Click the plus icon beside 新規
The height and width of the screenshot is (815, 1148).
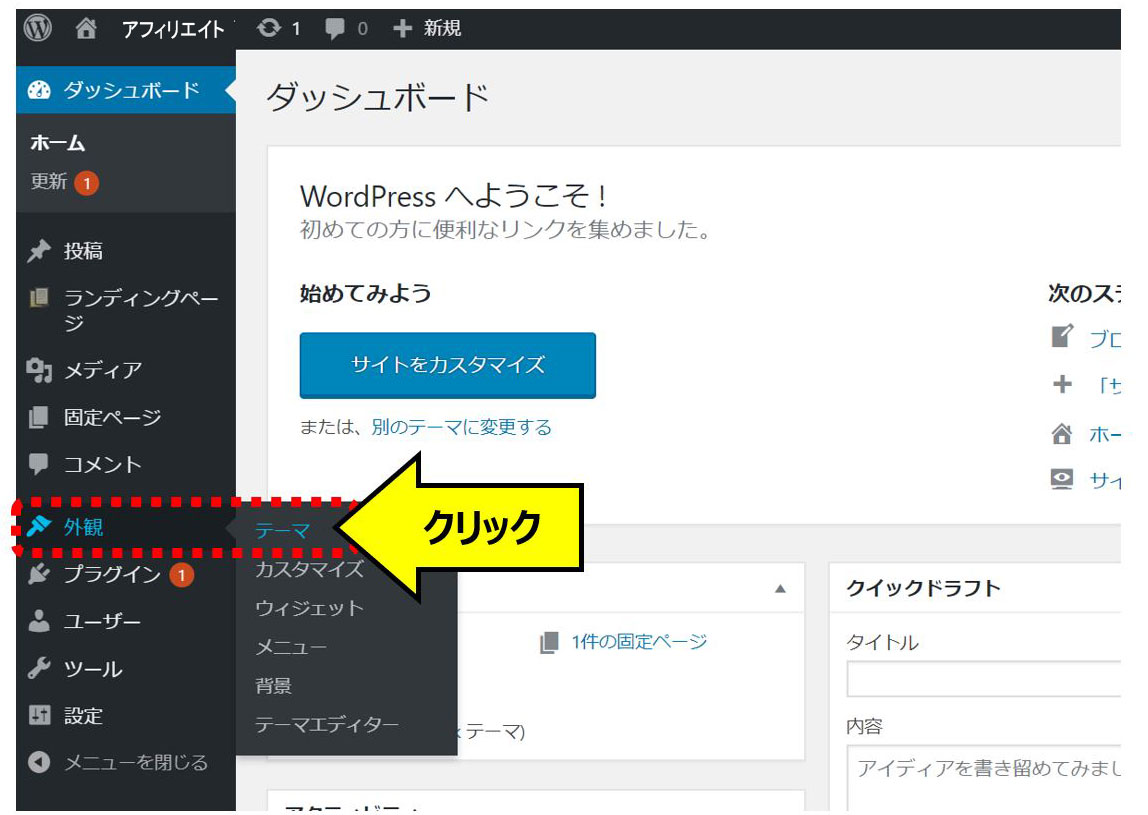coord(403,29)
